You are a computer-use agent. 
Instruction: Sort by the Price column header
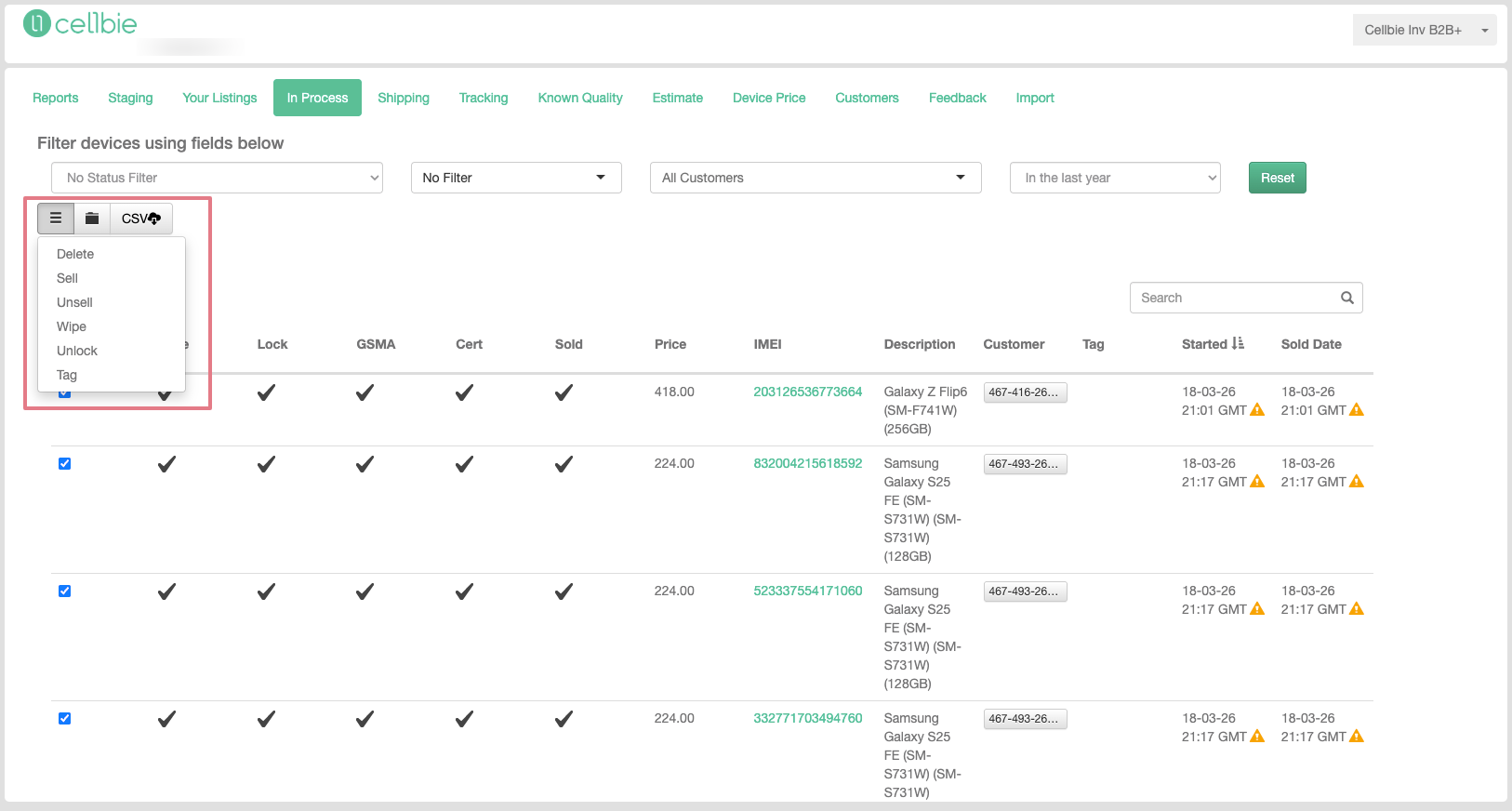point(670,344)
